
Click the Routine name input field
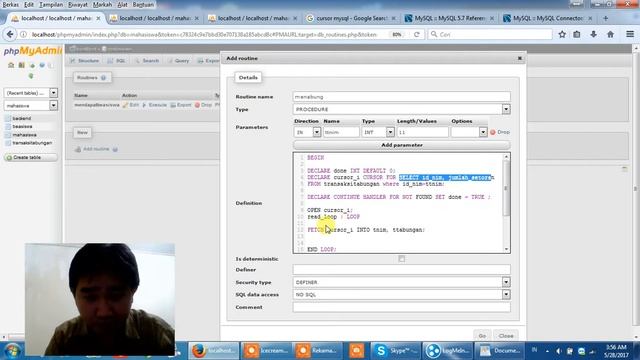402,97
